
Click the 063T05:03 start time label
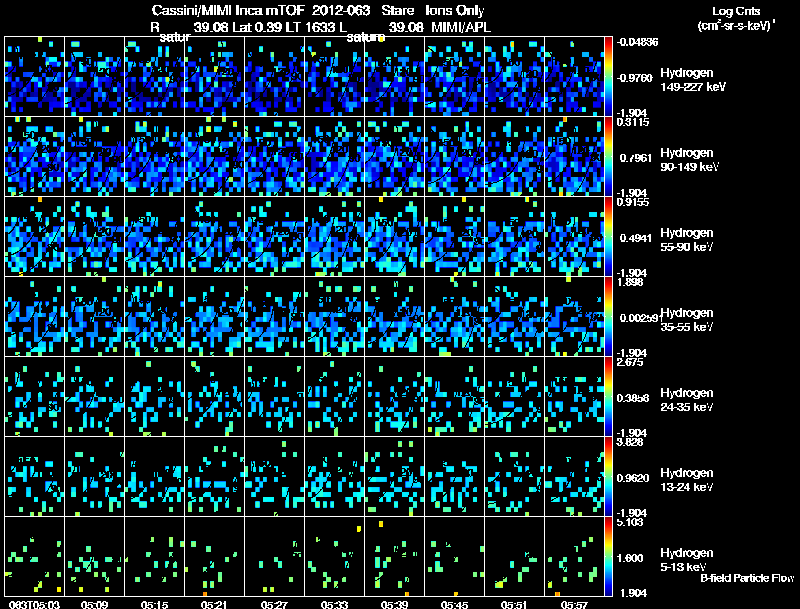(x=35, y=604)
